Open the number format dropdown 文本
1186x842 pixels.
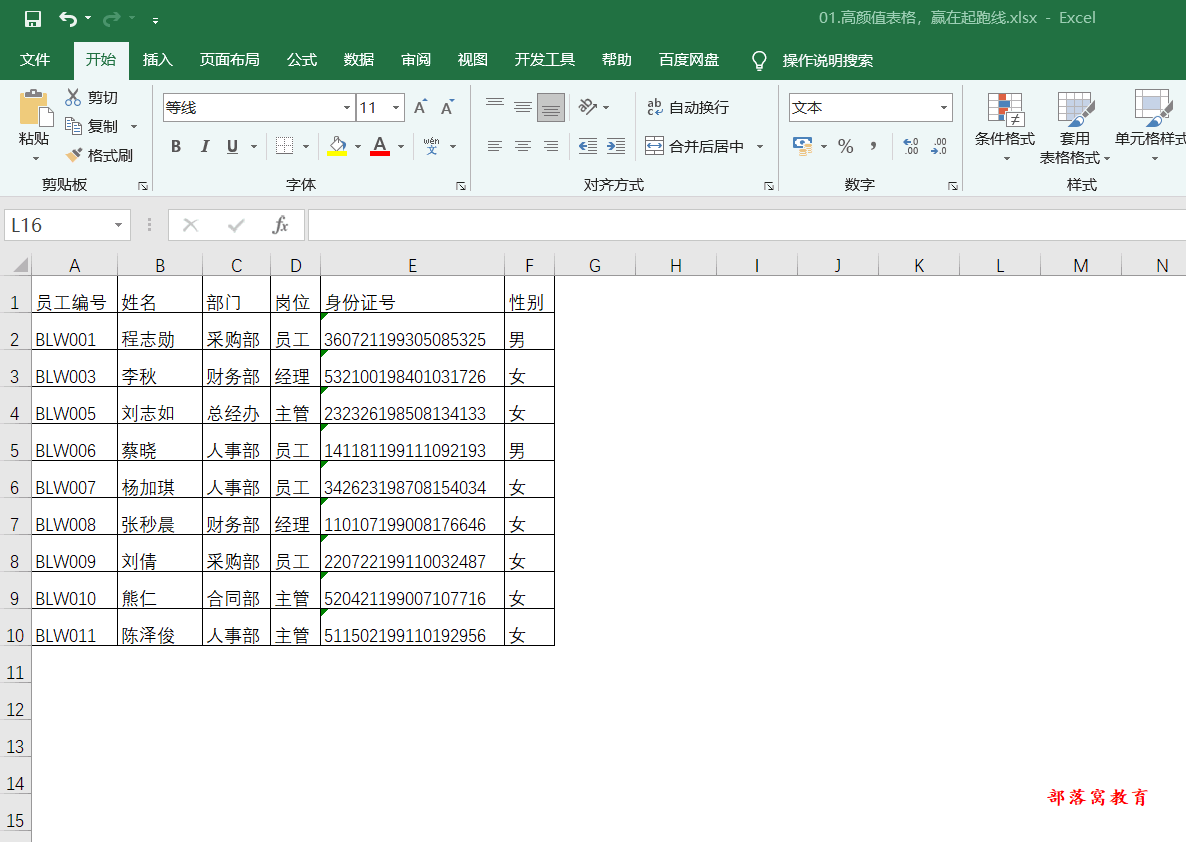(x=944, y=107)
